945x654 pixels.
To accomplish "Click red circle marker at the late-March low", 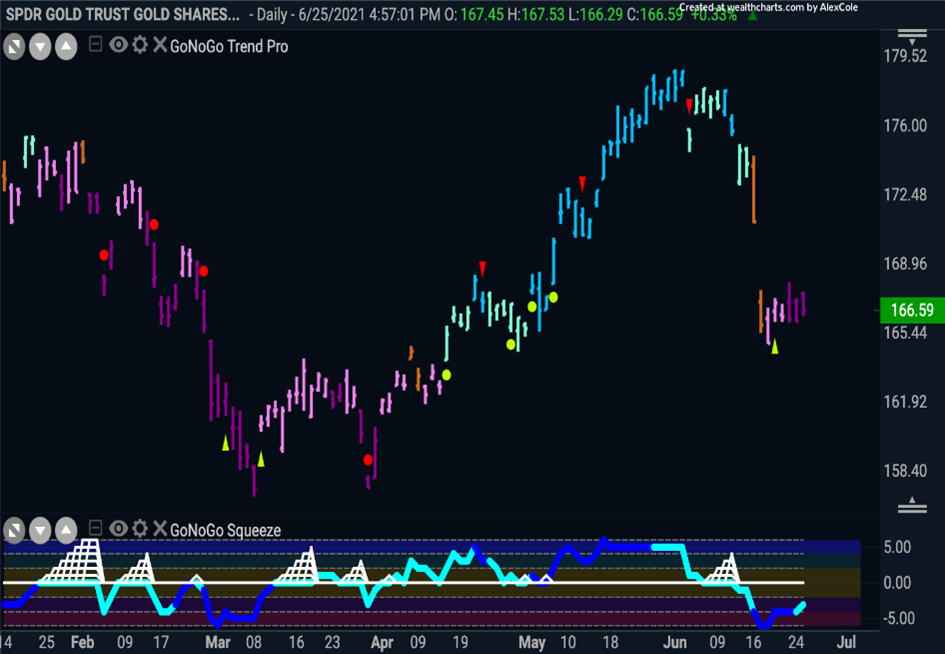I will point(368,460).
